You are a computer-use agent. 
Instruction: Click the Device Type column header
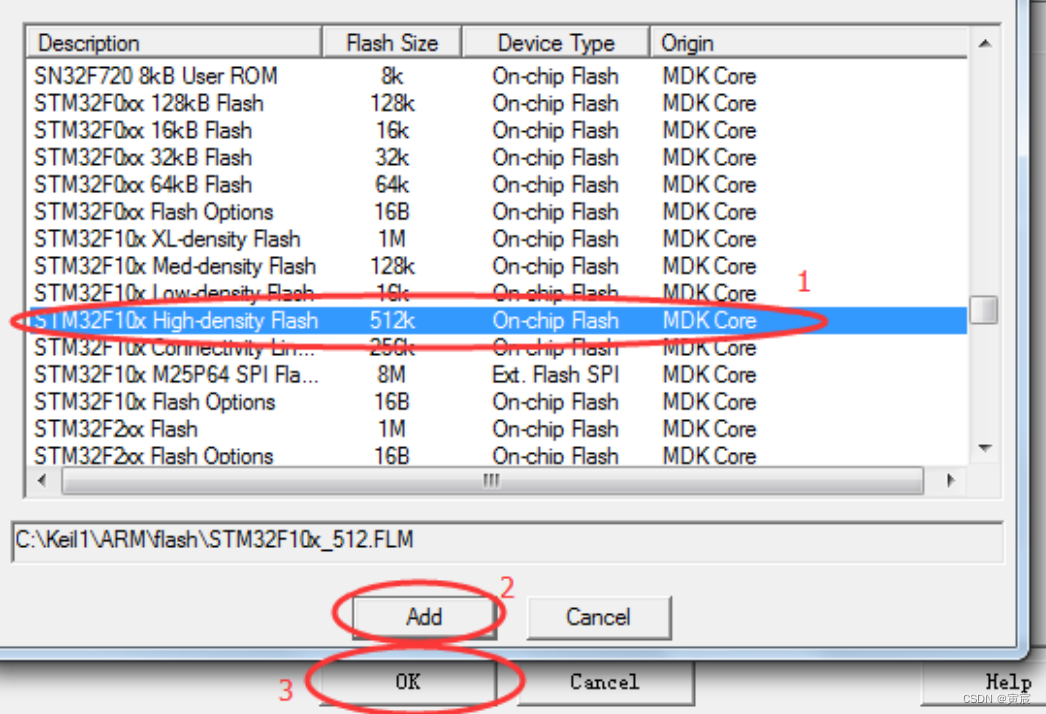pos(555,43)
